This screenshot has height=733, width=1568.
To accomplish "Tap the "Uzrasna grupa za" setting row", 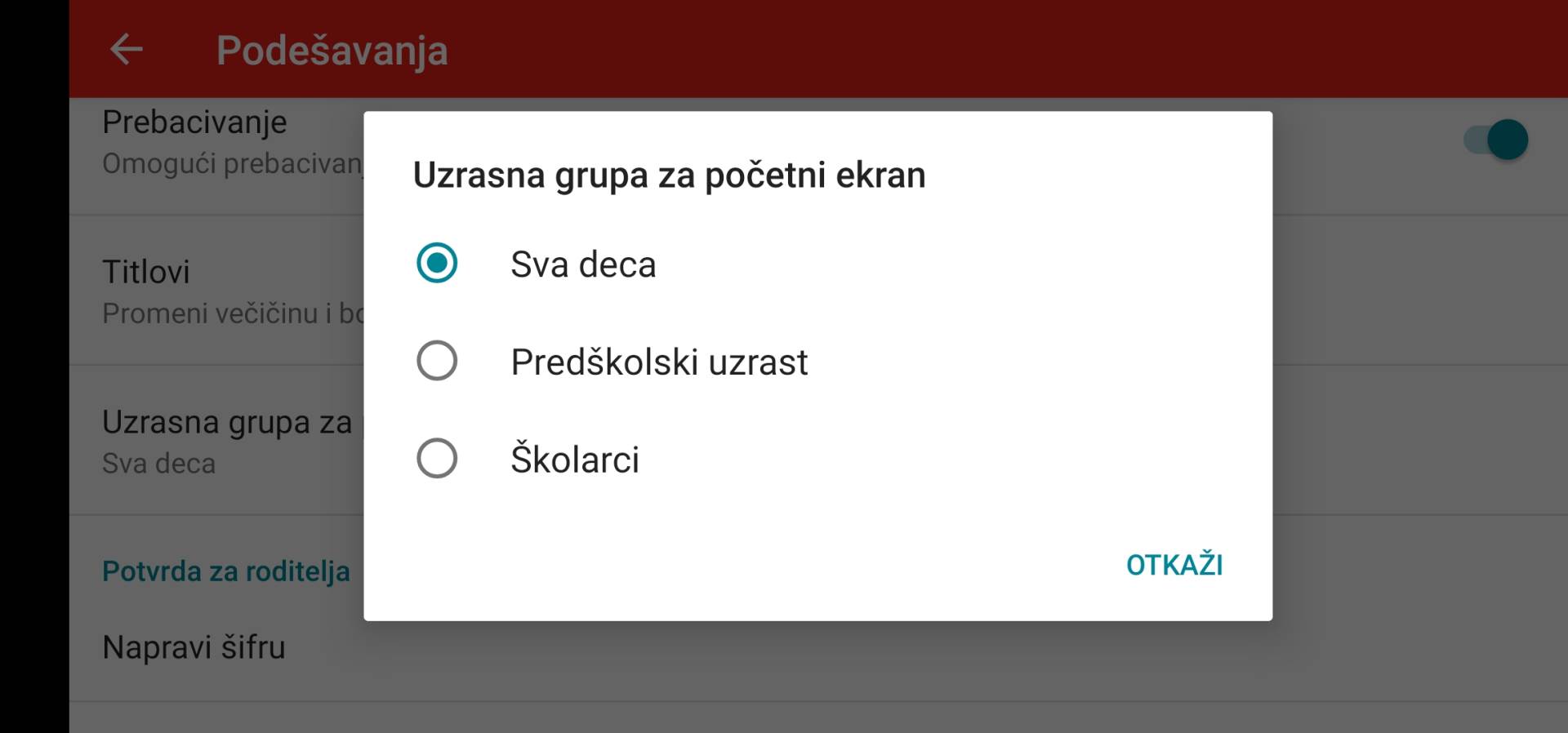I will (229, 423).
